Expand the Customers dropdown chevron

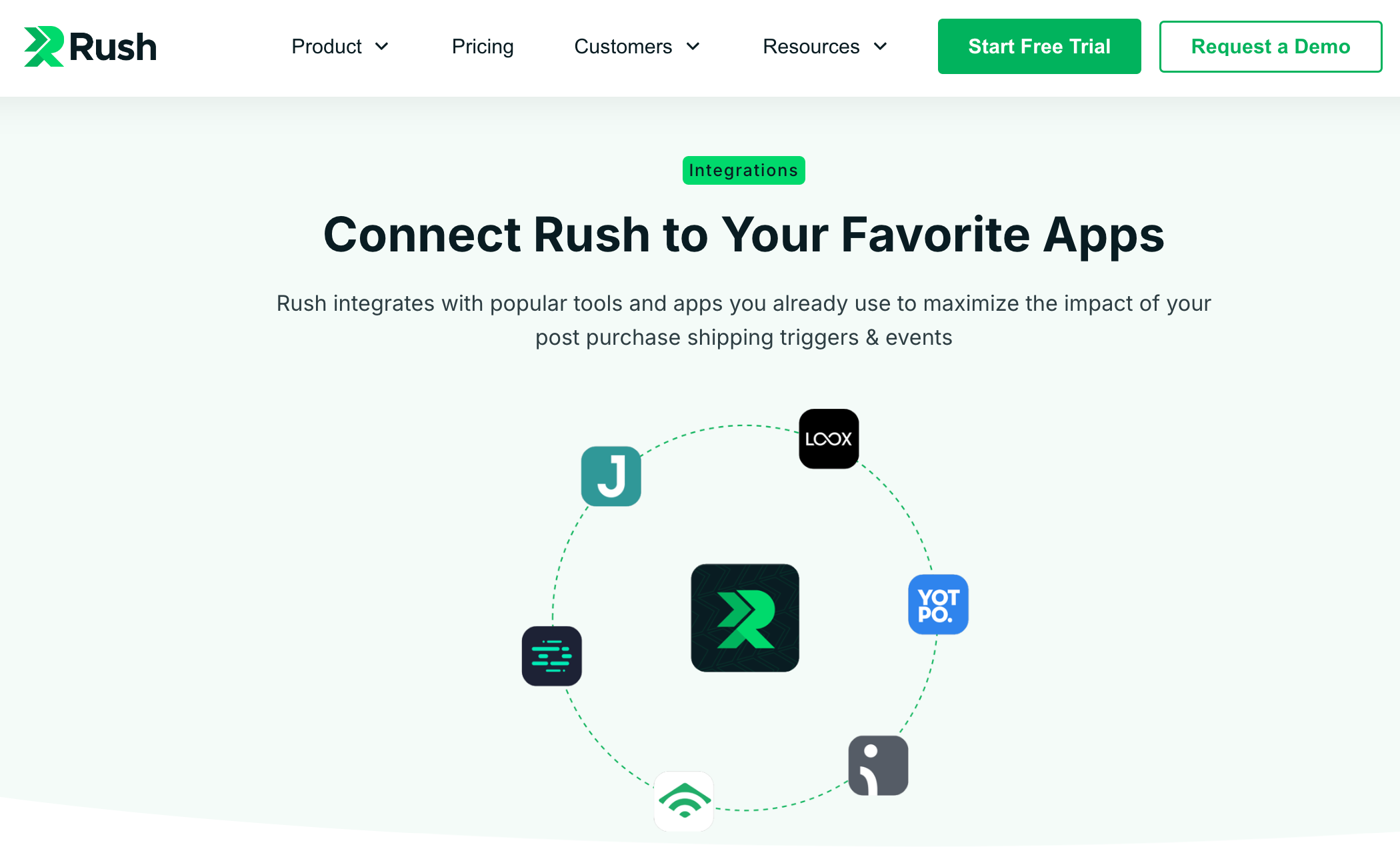(x=693, y=47)
